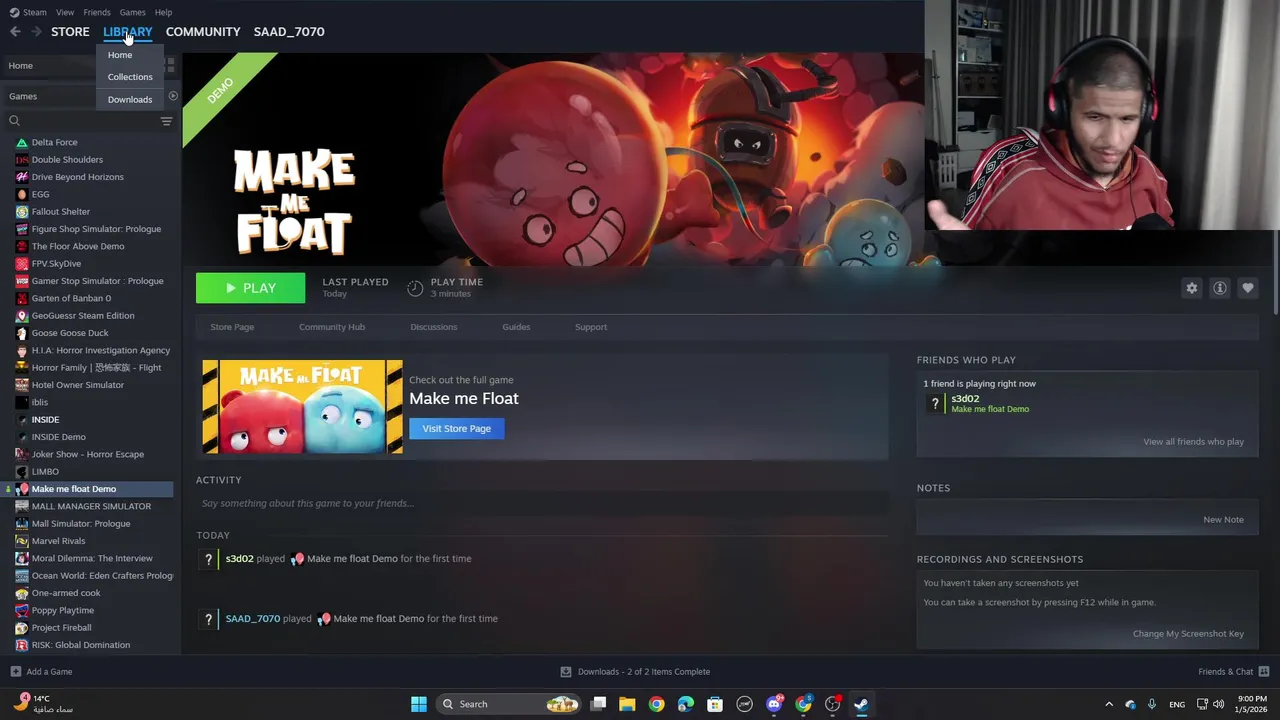Image resolution: width=1280 pixels, height=720 pixels.
Task: Open the Guides link
Action: 516,327
